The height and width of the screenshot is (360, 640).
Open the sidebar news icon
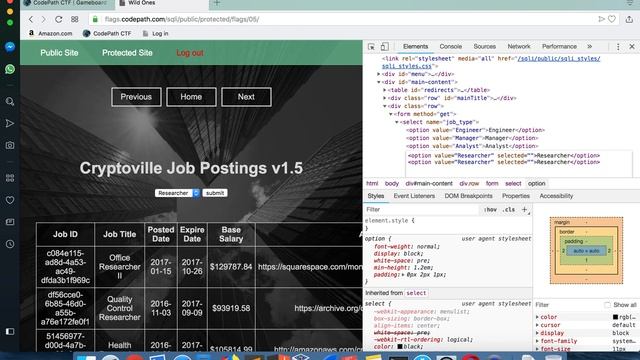pyautogui.click(x=10, y=222)
